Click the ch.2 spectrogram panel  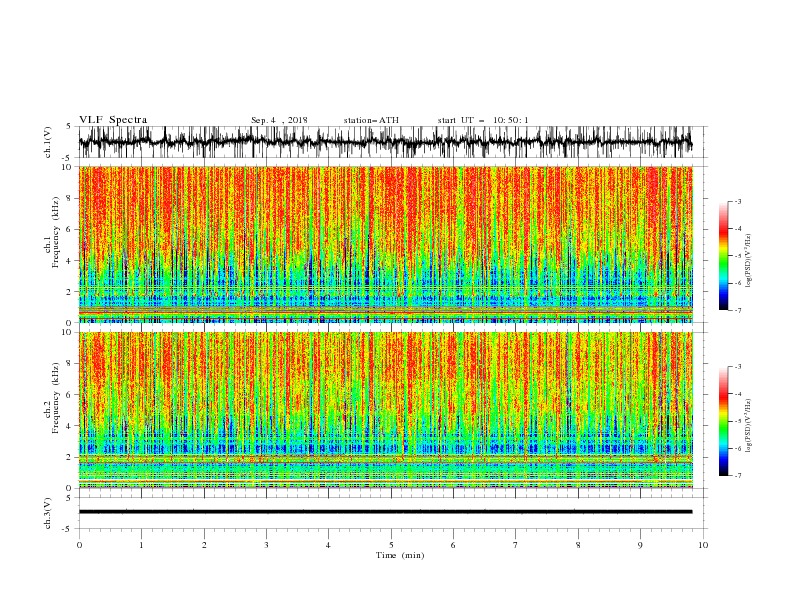386,410
